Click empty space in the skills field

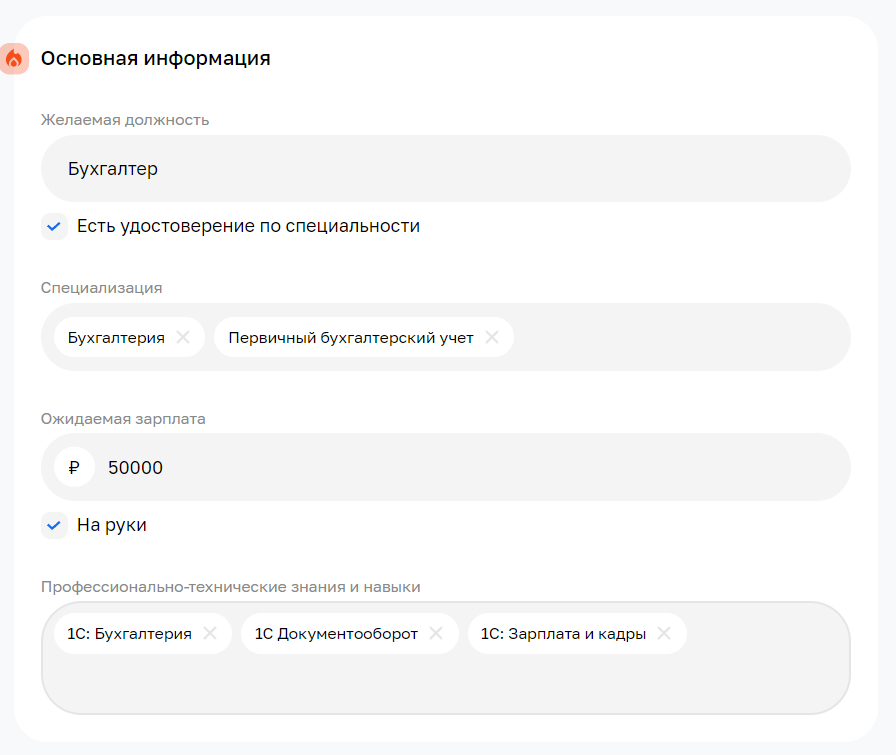(445, 682)
